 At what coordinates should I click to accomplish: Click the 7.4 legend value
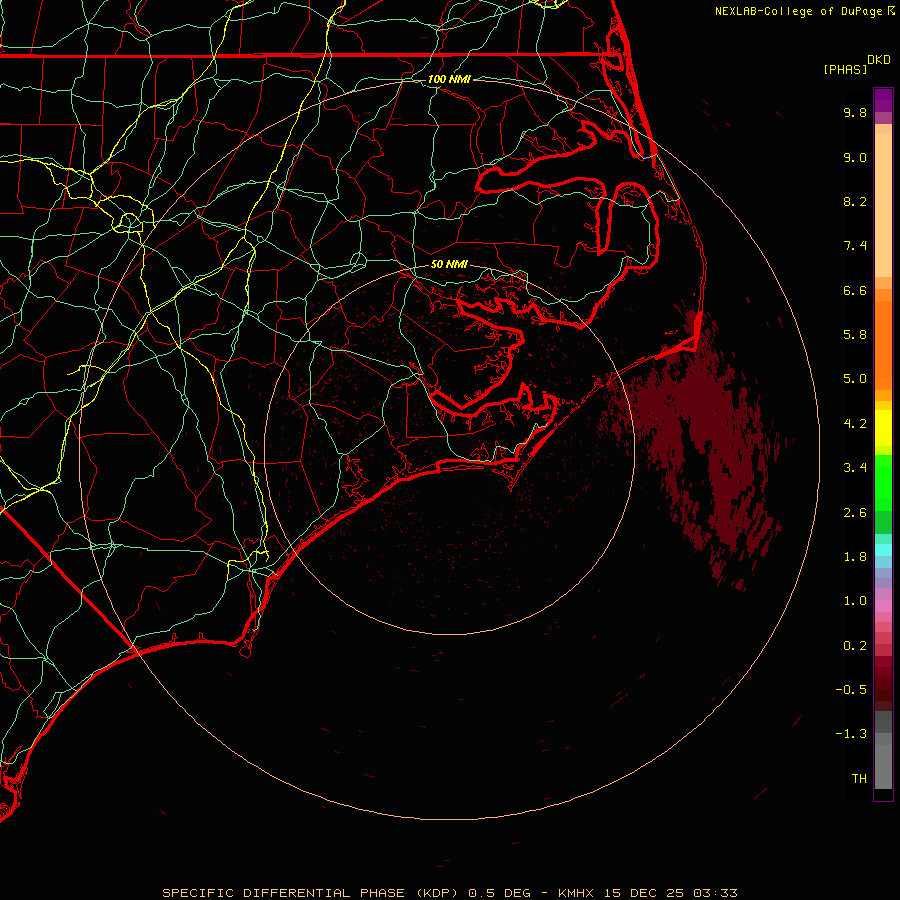click(855, 246)
